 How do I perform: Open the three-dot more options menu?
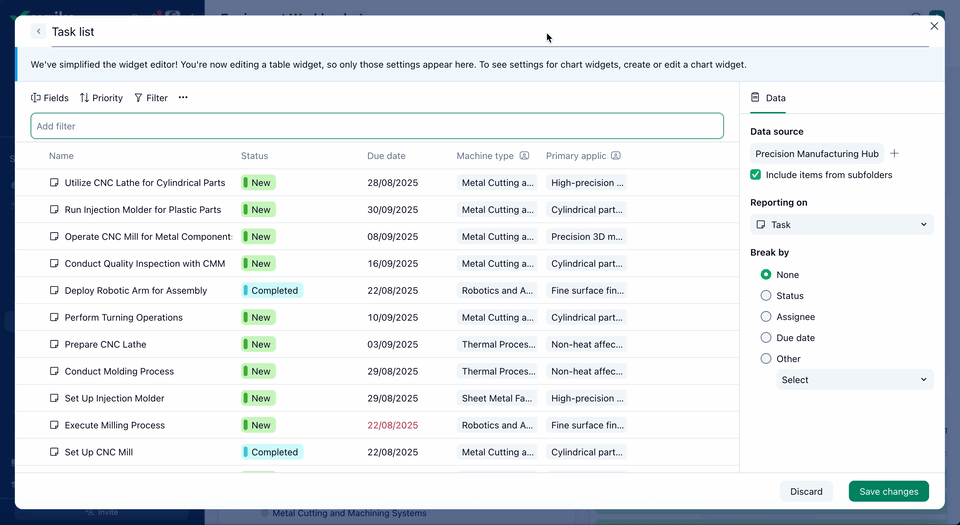[x=183, y=98]
